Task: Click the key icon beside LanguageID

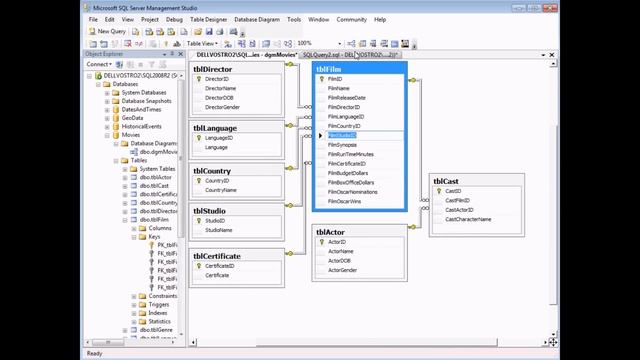Action: 199,138
